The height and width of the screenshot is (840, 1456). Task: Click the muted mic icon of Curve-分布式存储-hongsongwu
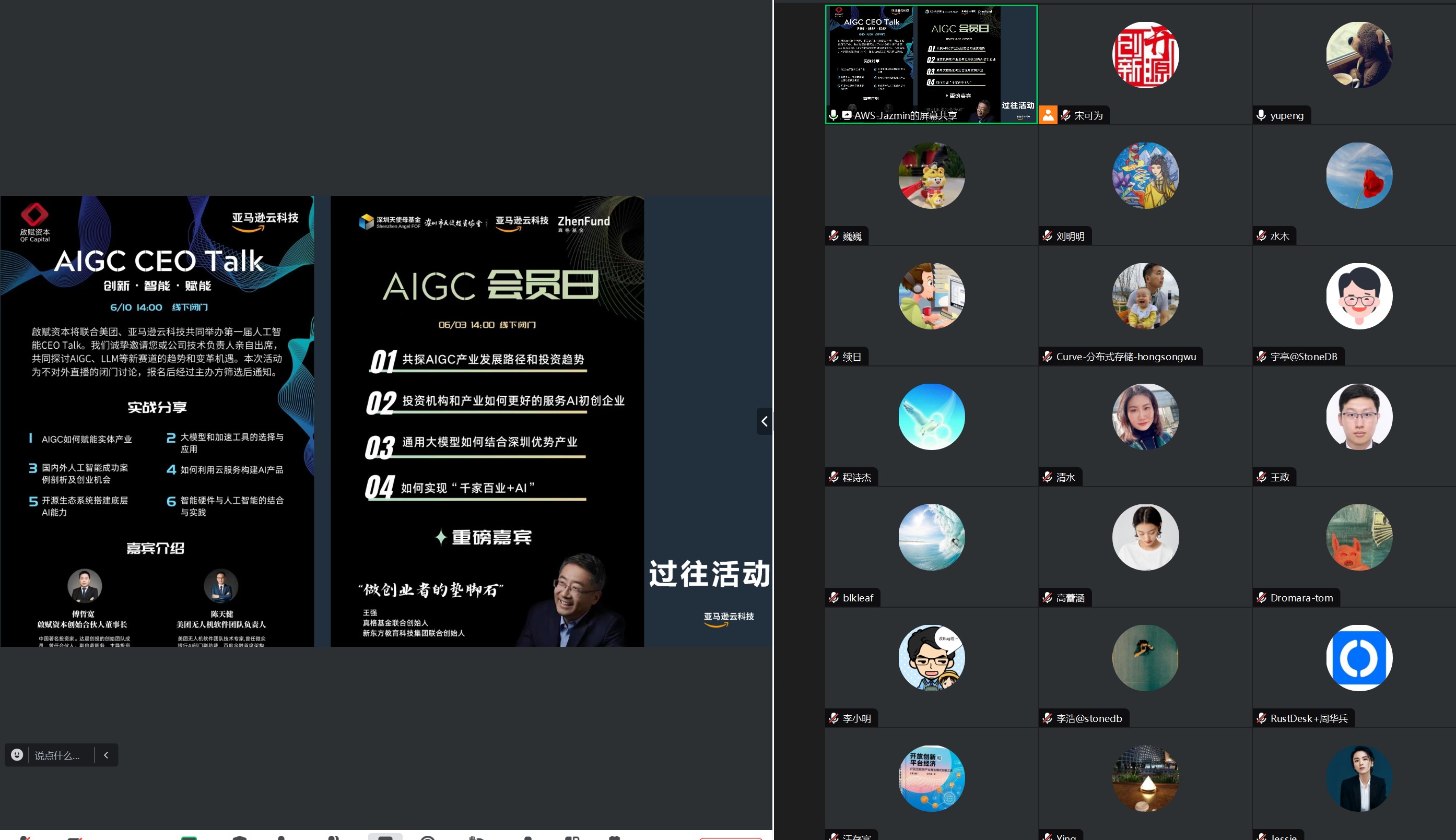click(1048, 357)
